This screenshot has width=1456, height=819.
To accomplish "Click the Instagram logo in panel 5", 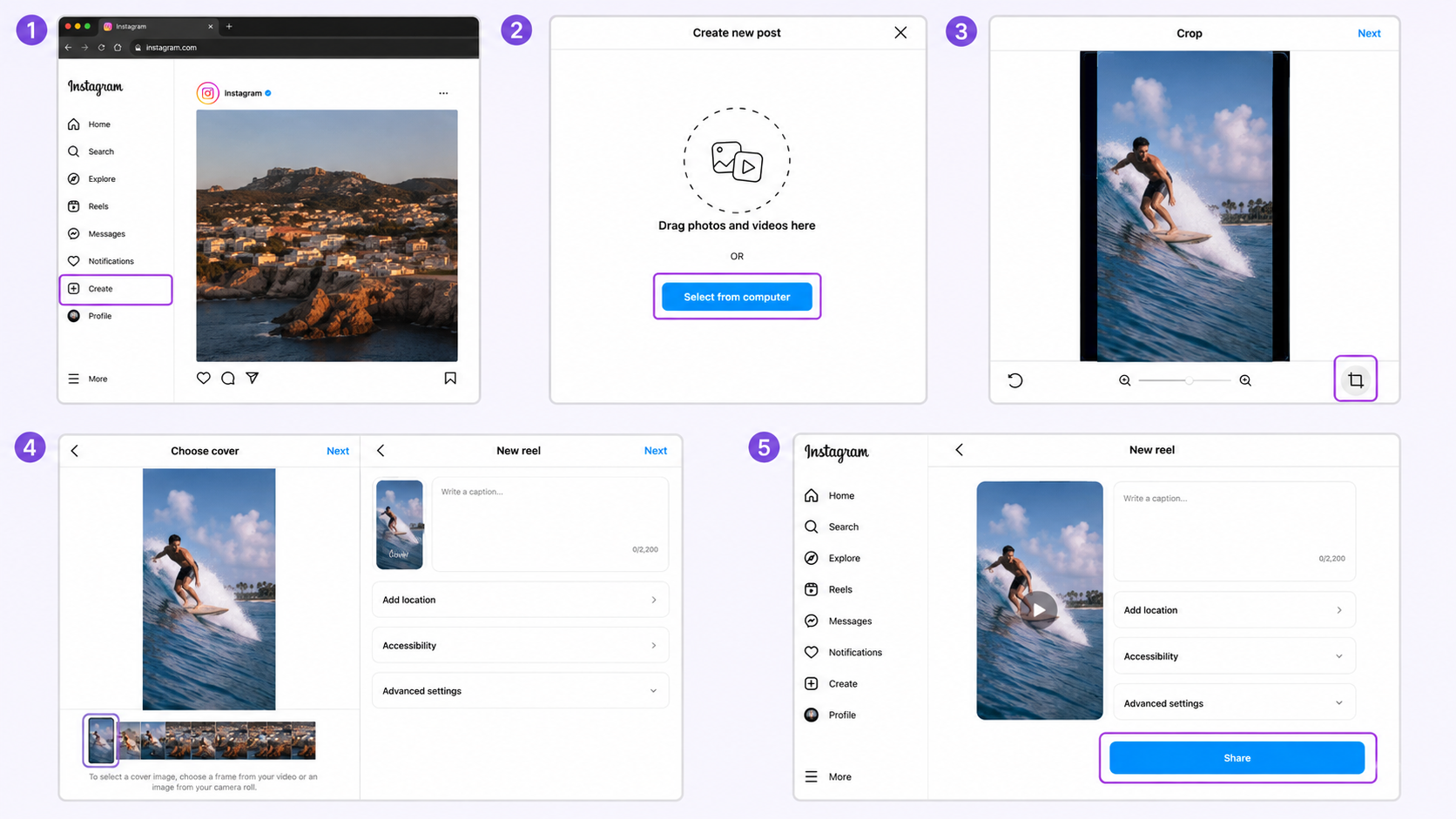I will 836,452.
